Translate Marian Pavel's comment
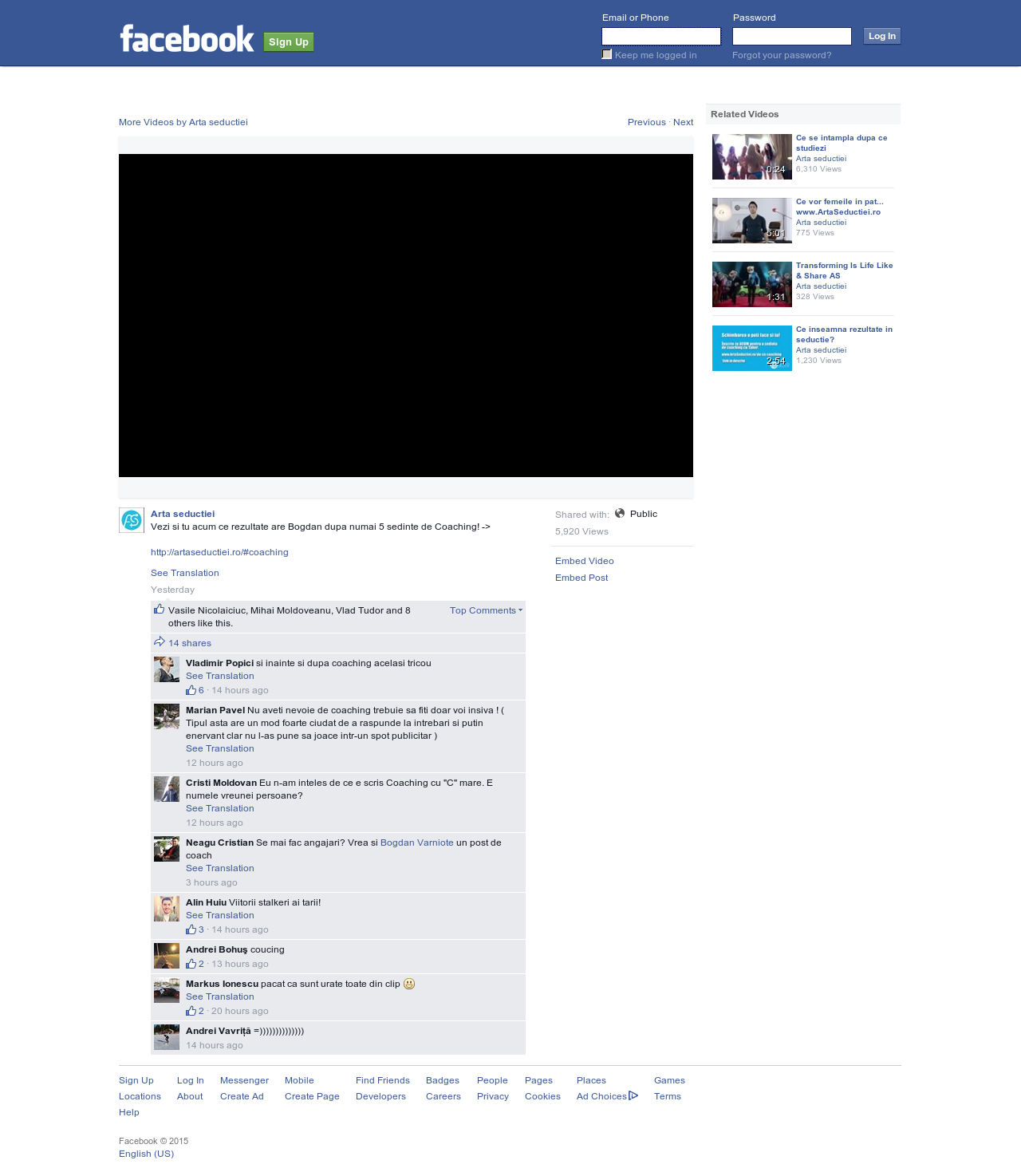This screenshot has height=1176, width=1021. (220, 748)
